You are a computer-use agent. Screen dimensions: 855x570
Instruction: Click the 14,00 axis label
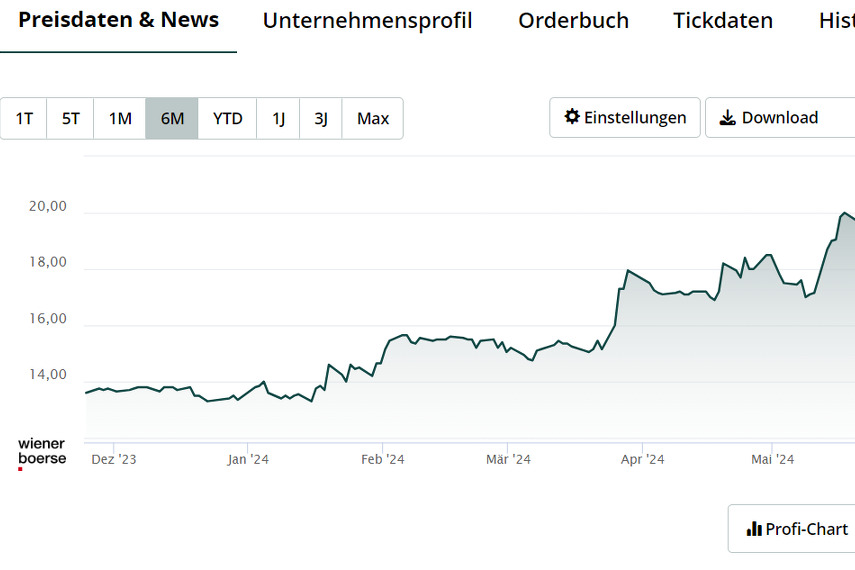tap(47, 375)
